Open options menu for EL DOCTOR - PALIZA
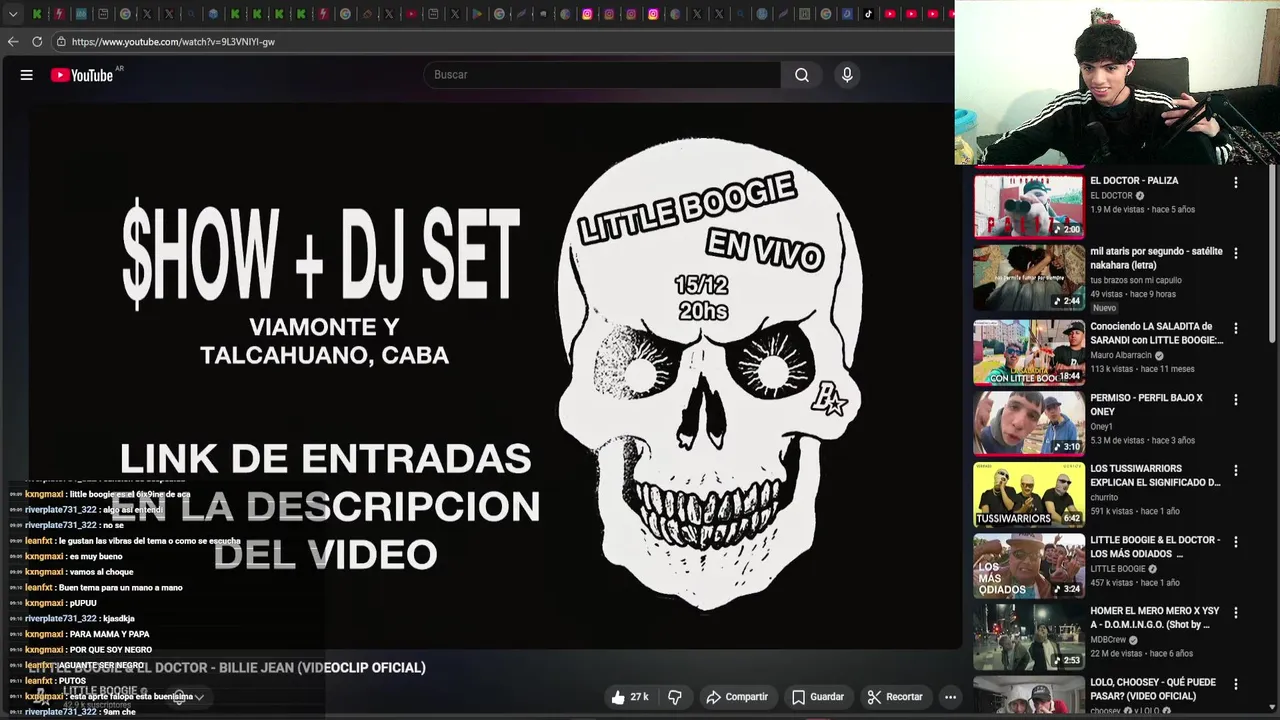 [x=1236, y=183]
